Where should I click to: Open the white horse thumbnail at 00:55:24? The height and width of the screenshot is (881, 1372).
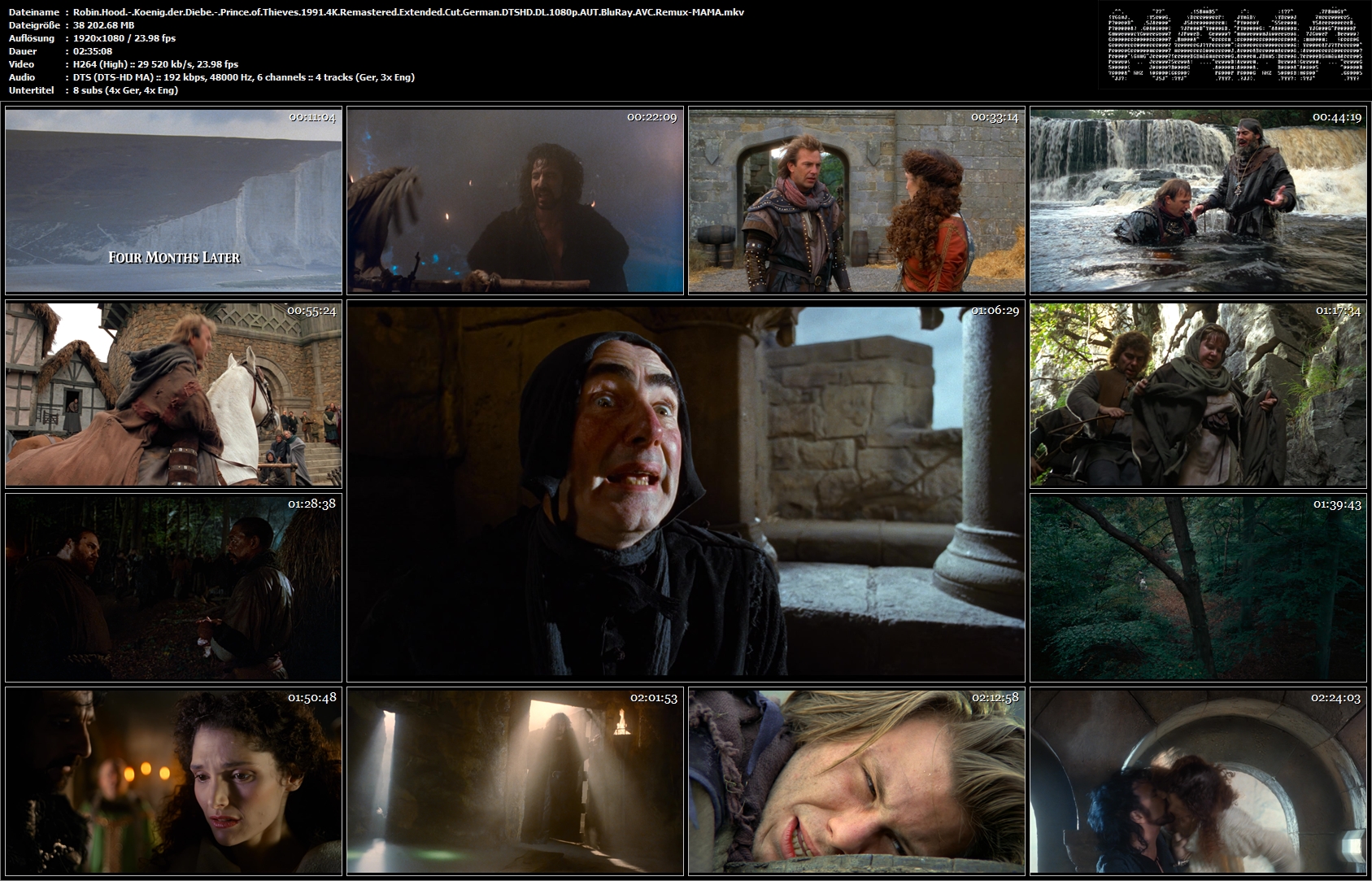click(x=173, y=395)
